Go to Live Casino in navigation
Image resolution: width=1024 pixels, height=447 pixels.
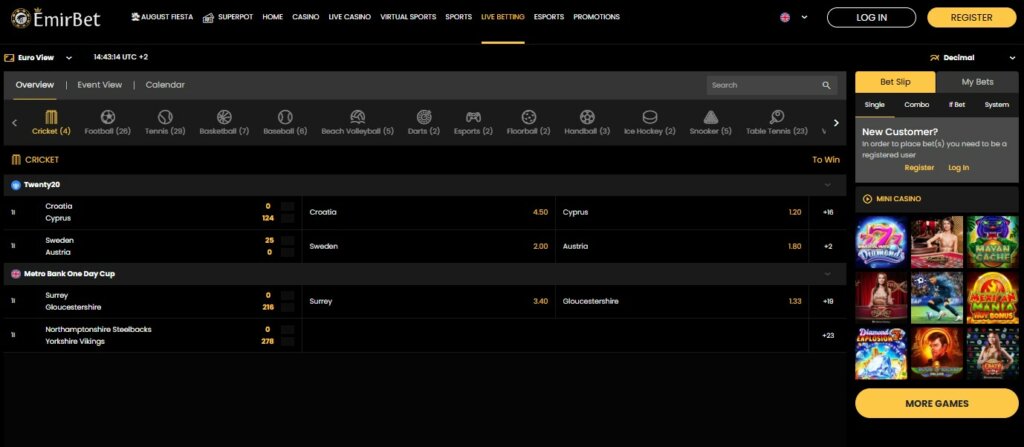(349, 17)
